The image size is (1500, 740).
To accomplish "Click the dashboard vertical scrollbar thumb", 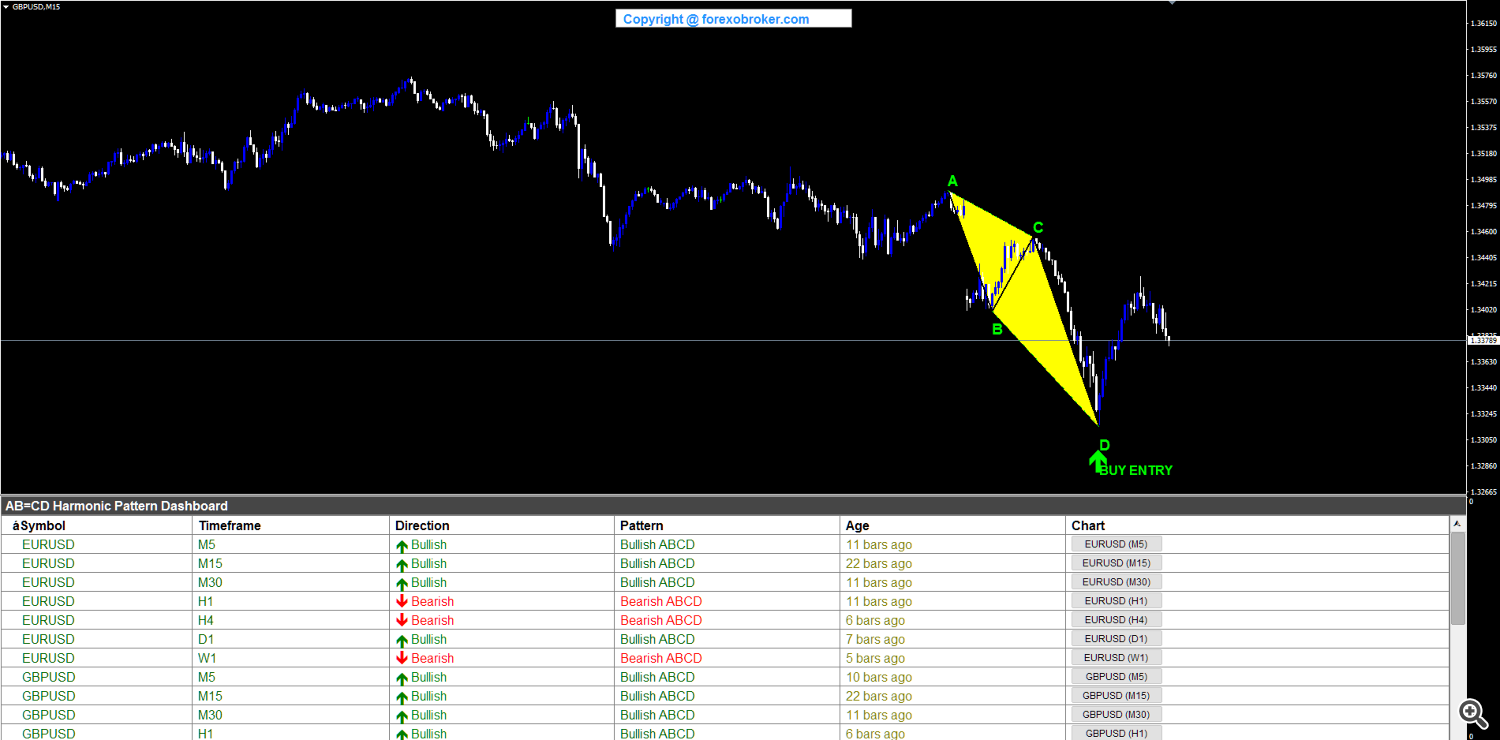I will coord(1458,579).
